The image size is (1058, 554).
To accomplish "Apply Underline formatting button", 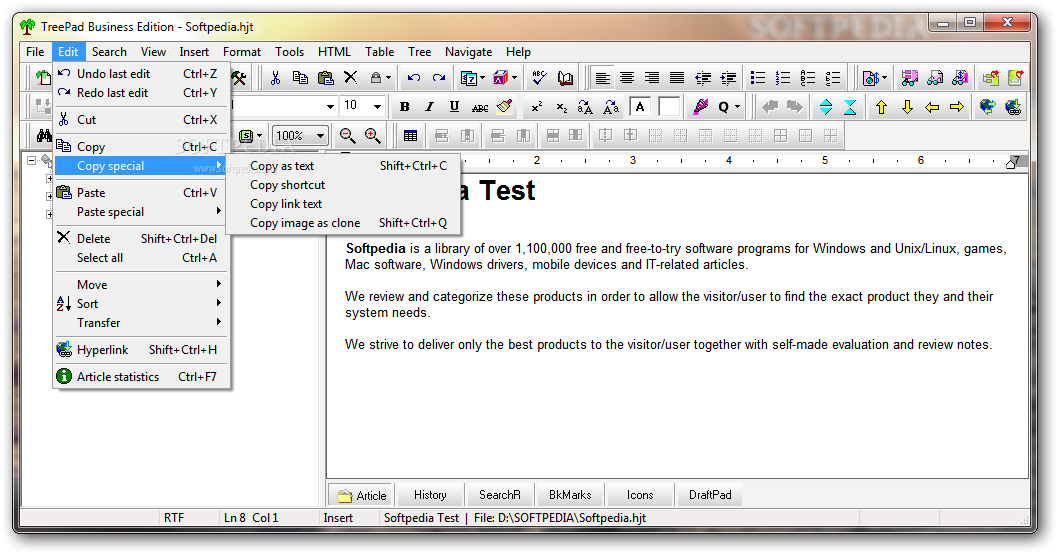I will click(454, 107).
